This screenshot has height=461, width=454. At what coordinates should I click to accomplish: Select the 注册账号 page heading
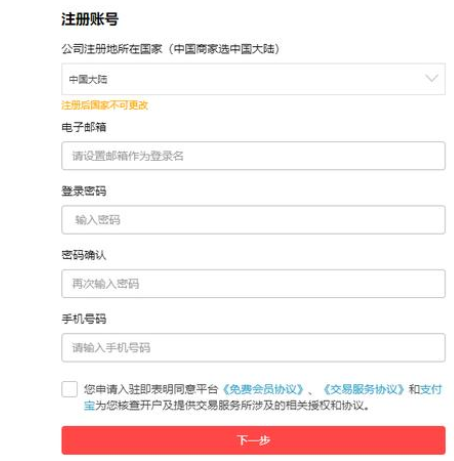[x=90, y=19]
